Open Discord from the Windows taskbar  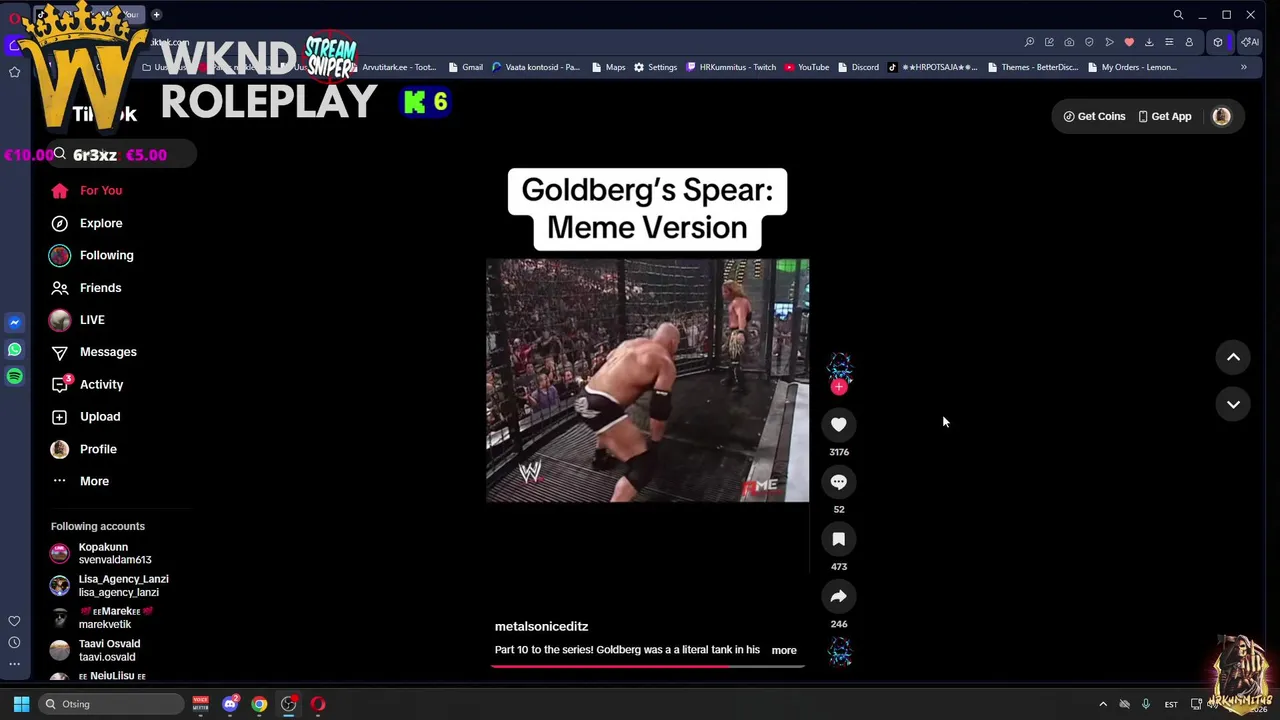click(230, 704)
